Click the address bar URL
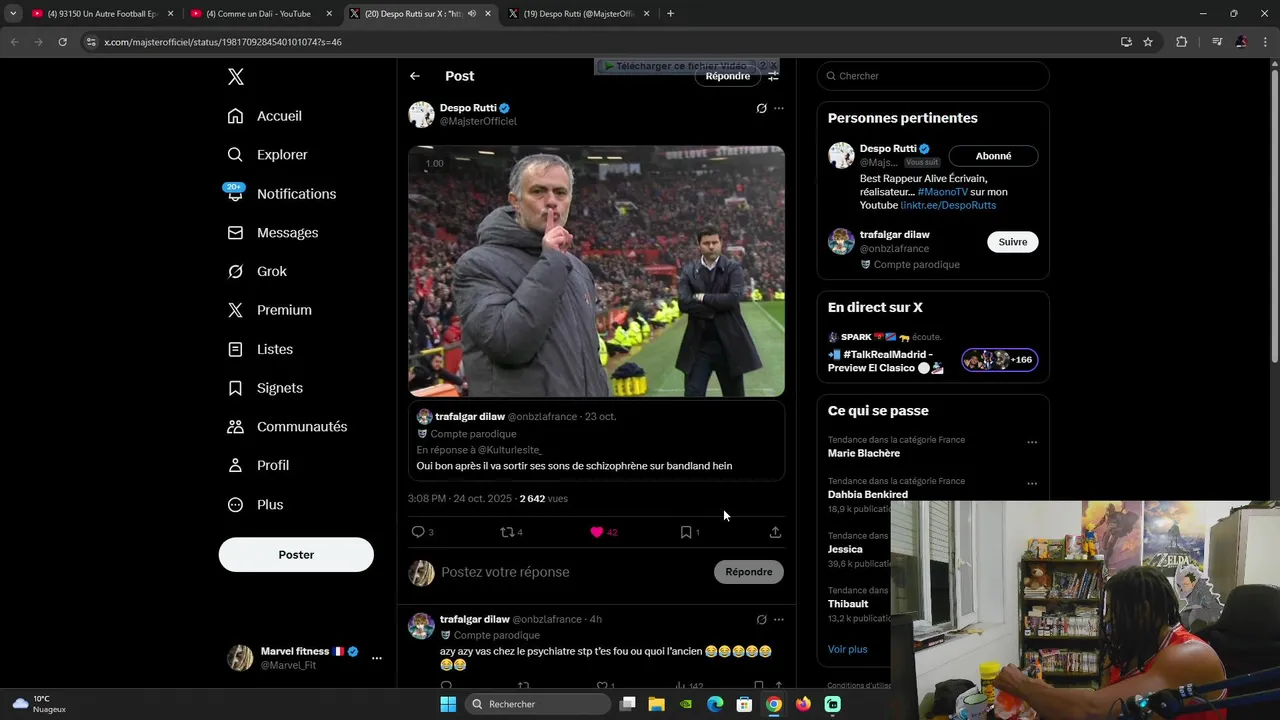Image resolution: width=1280 pixels, height=720 pixels. [223, 42]
